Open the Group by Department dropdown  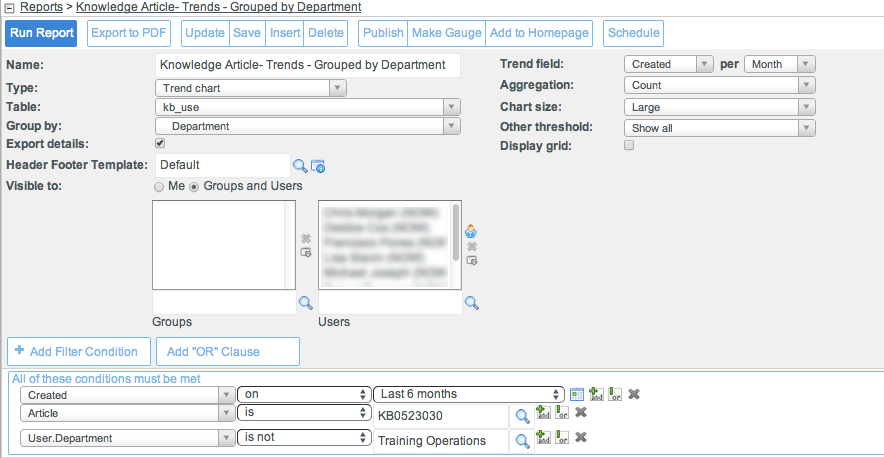pyautogui.click(x=308, y=126)
